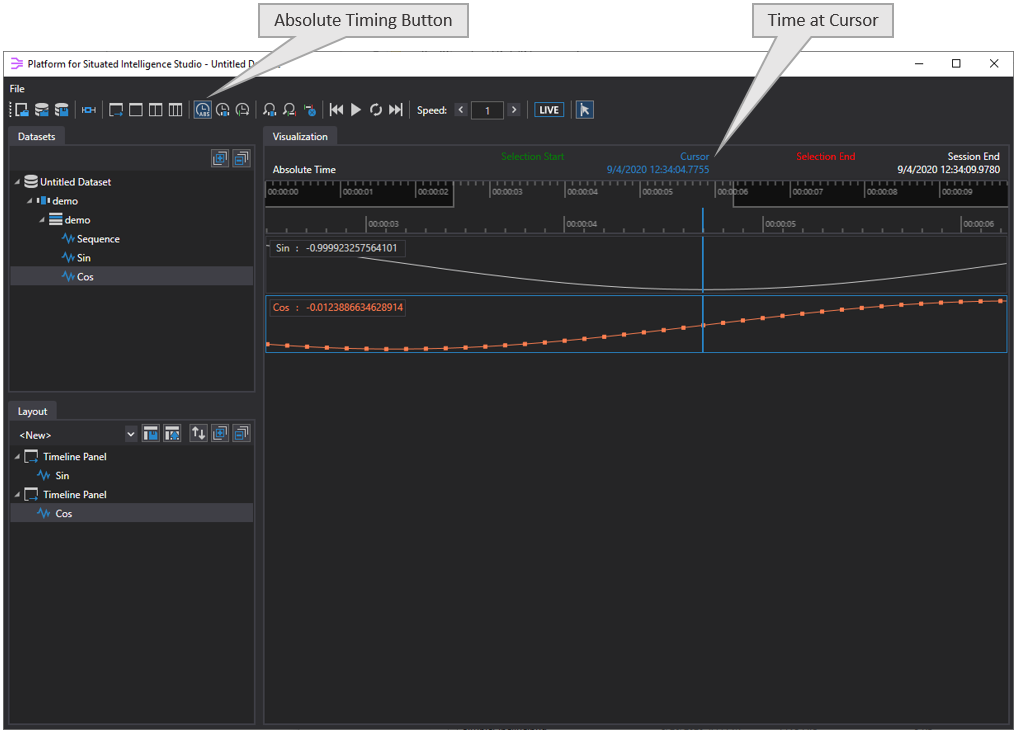
Task: Save the current layout
Action: coord(150,432)
